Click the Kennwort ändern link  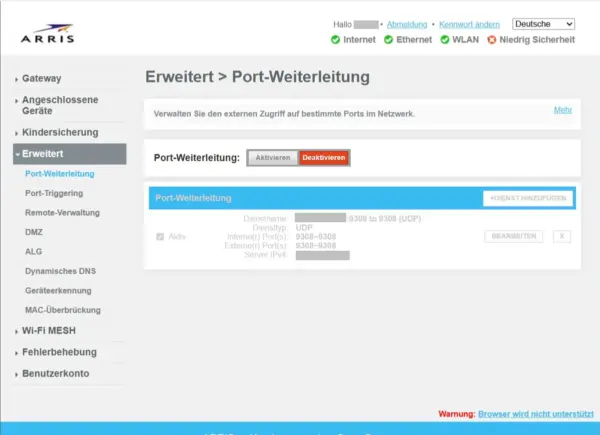[x=469, y=24]
